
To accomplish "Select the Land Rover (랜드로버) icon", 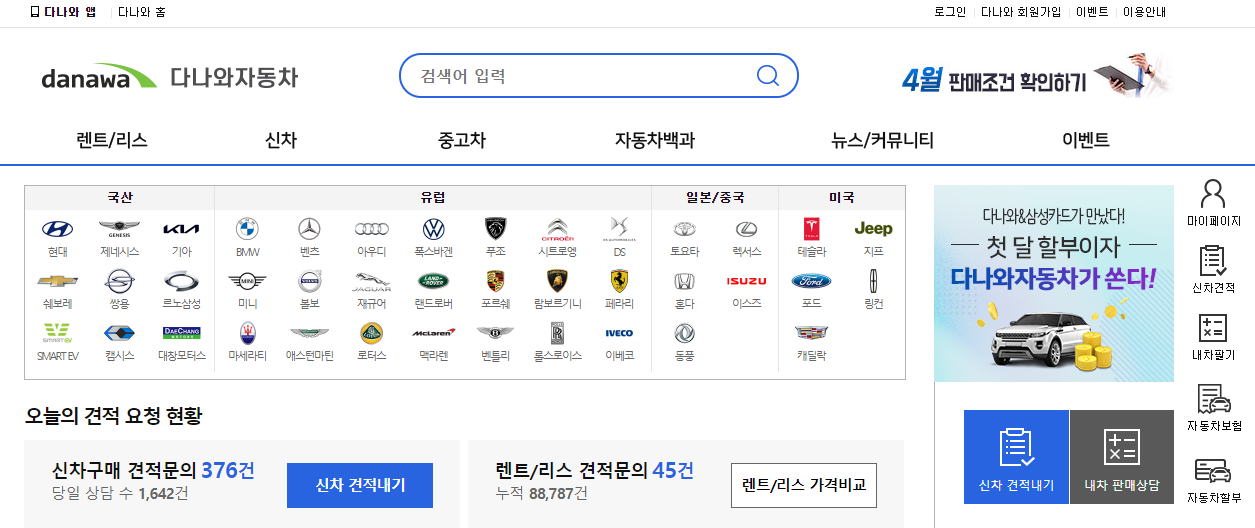I will [x=433, y=281].
